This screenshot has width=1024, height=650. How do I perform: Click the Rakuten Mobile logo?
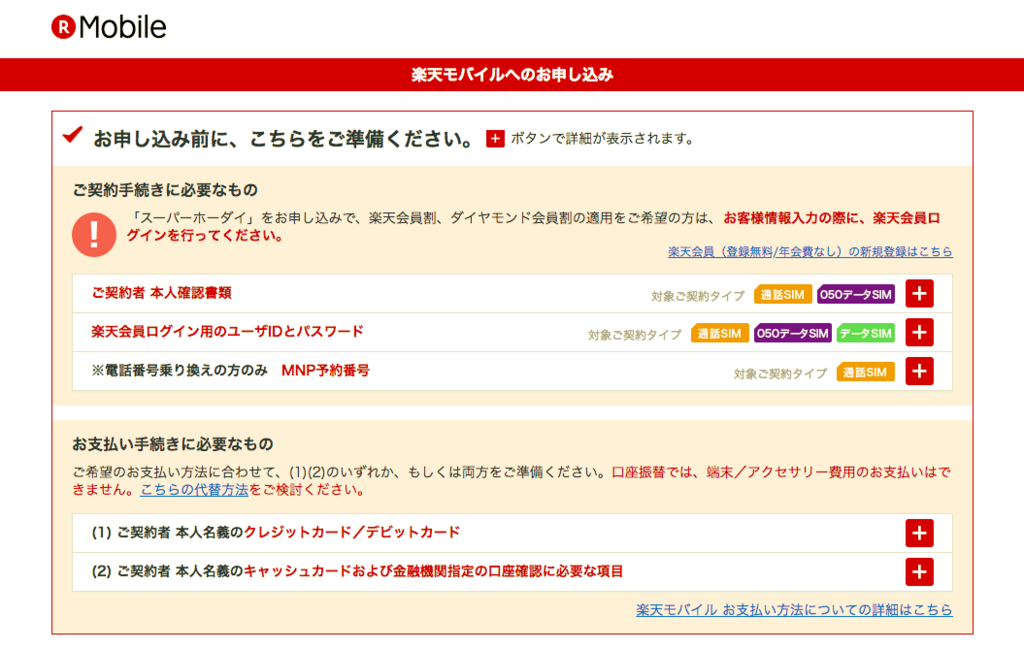pyautogui.click(x=109, y=27)
